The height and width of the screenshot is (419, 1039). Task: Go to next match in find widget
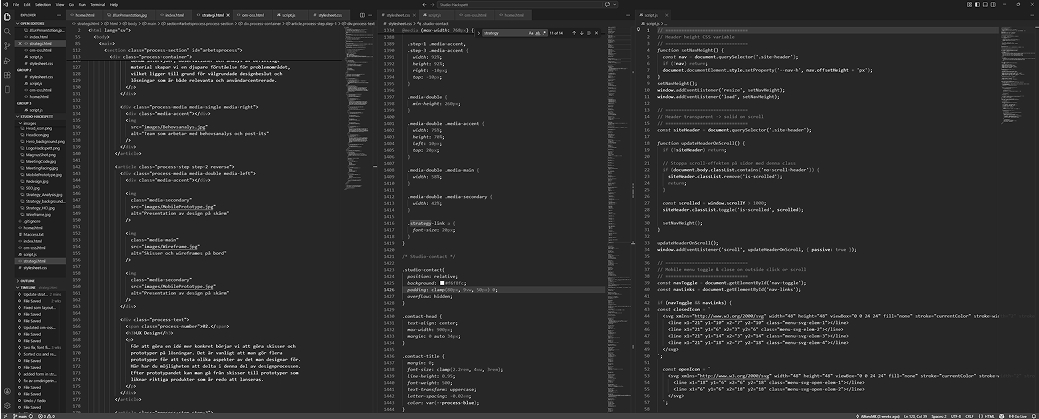[582, 32]
